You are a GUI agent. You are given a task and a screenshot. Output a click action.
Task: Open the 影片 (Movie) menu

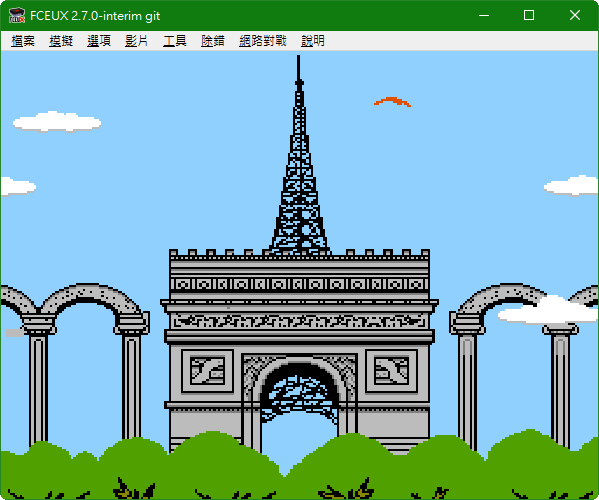137,41
